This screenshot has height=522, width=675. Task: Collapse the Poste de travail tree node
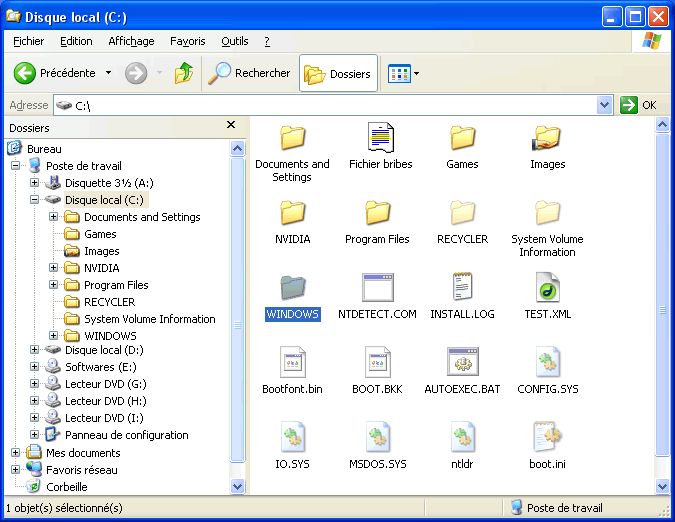pos(15,166)
